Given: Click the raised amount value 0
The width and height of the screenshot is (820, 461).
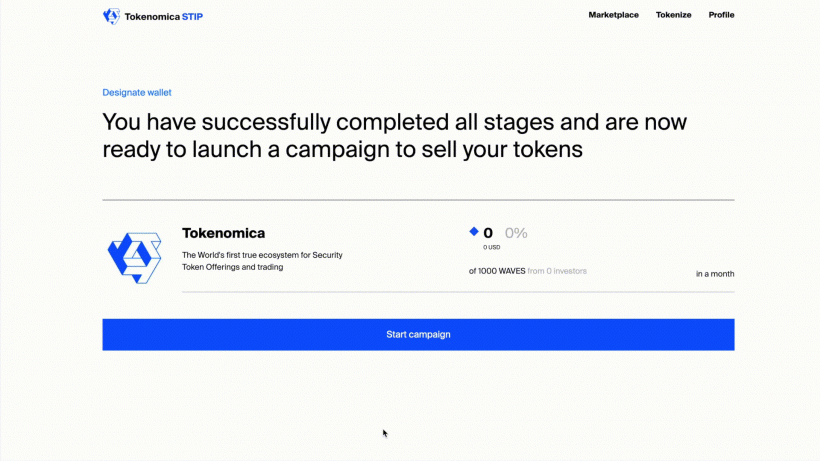Looking at the screenshot, I should click(488, 233).
